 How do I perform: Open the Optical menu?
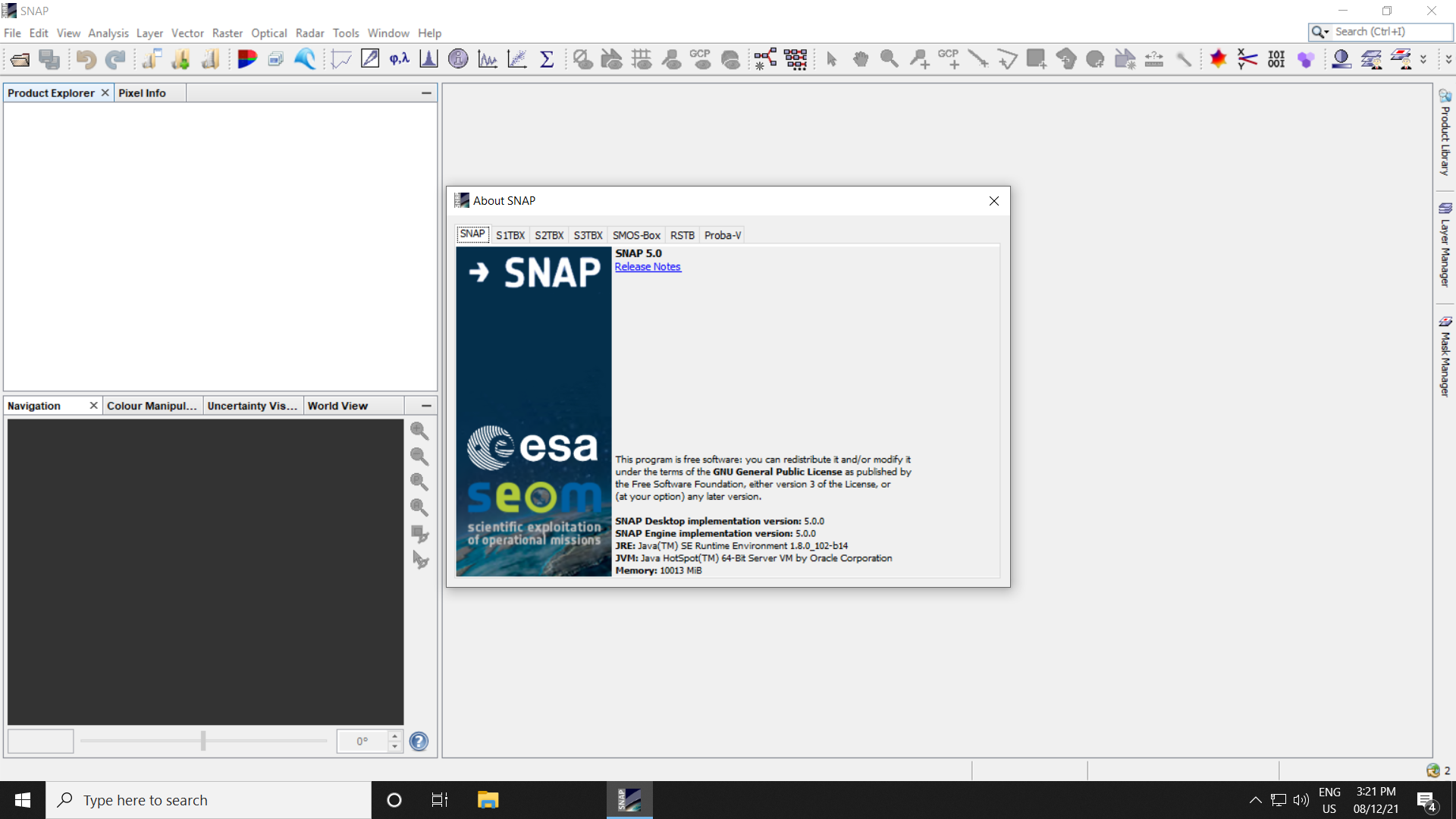[x=268, y=33]
